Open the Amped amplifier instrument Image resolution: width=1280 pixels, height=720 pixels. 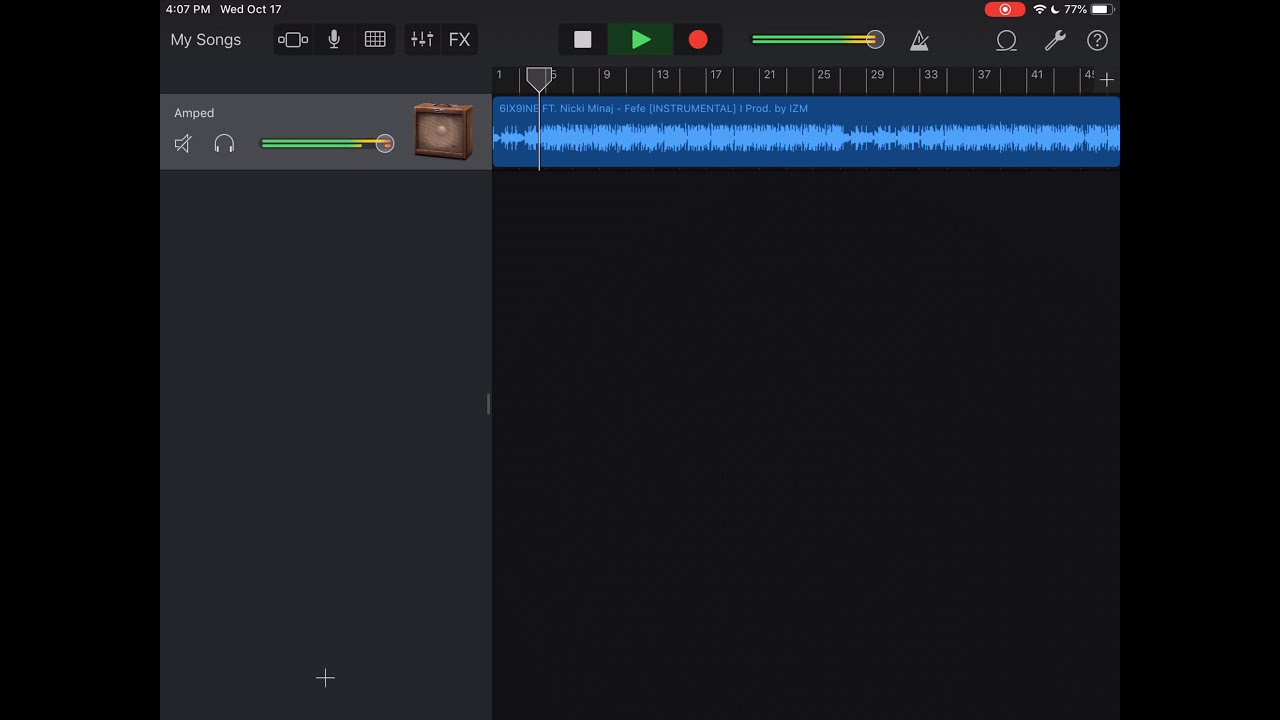[443, 131]
